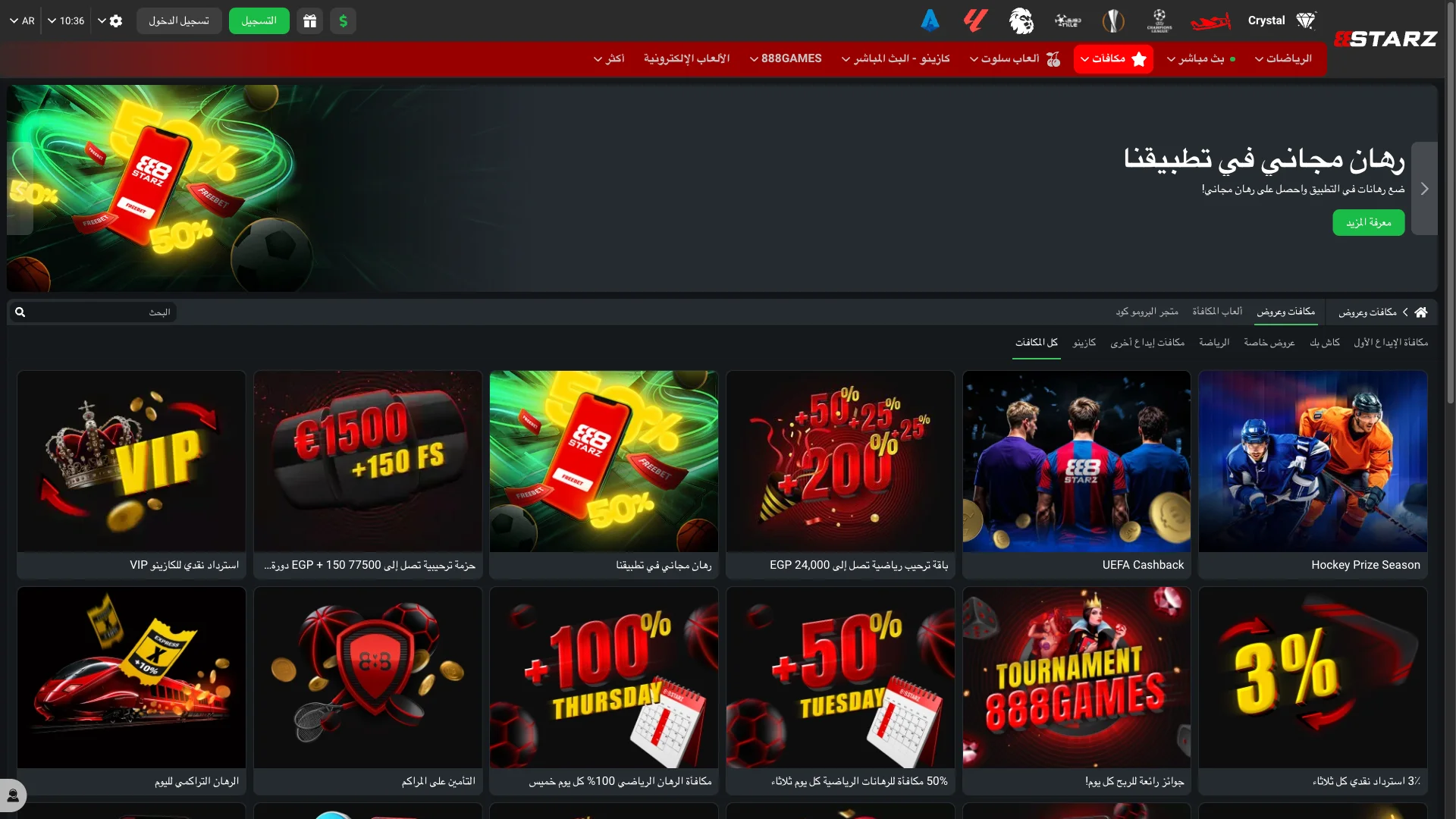Open the الألعاب الإلكترونية esports menu item
Screen dimensions: 1456x819
[686, 59]
